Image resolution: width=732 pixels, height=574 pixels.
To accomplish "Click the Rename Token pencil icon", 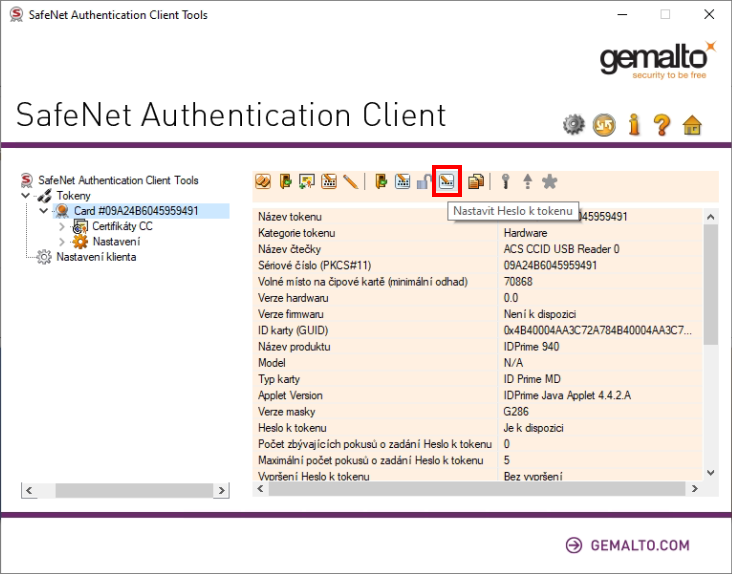I will tap(350, 181).
